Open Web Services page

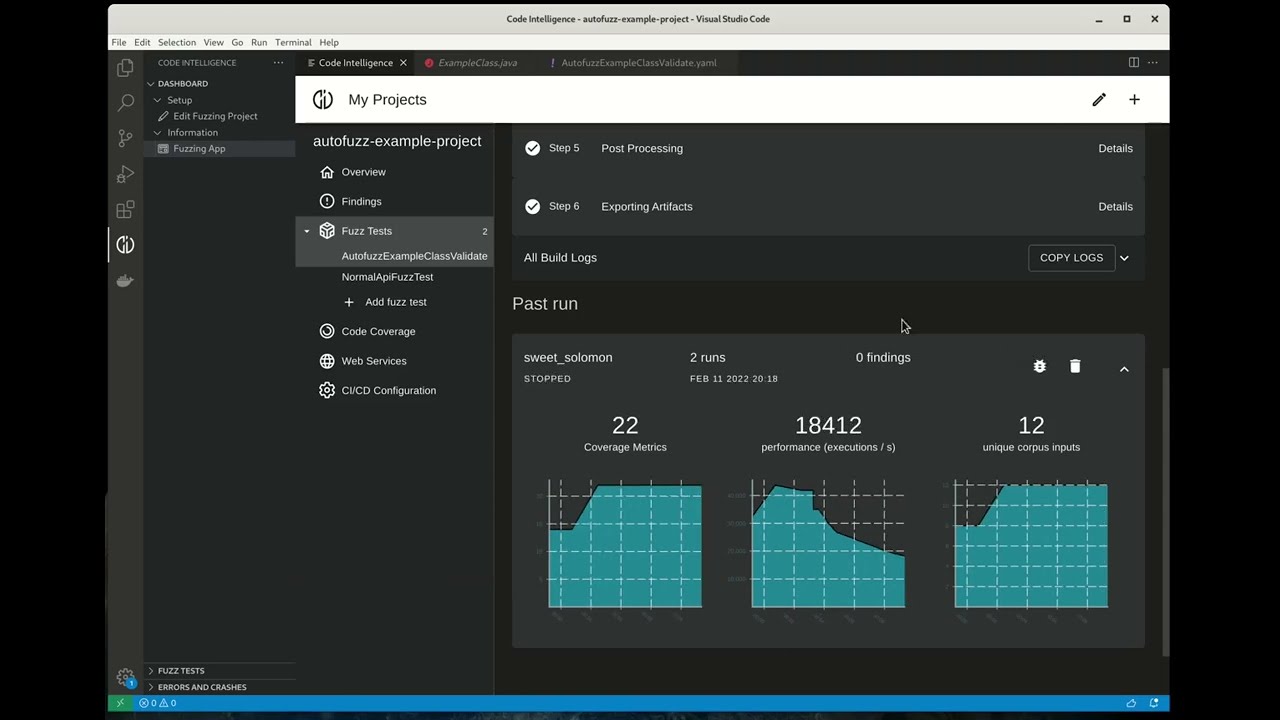(x=373, y=361)
